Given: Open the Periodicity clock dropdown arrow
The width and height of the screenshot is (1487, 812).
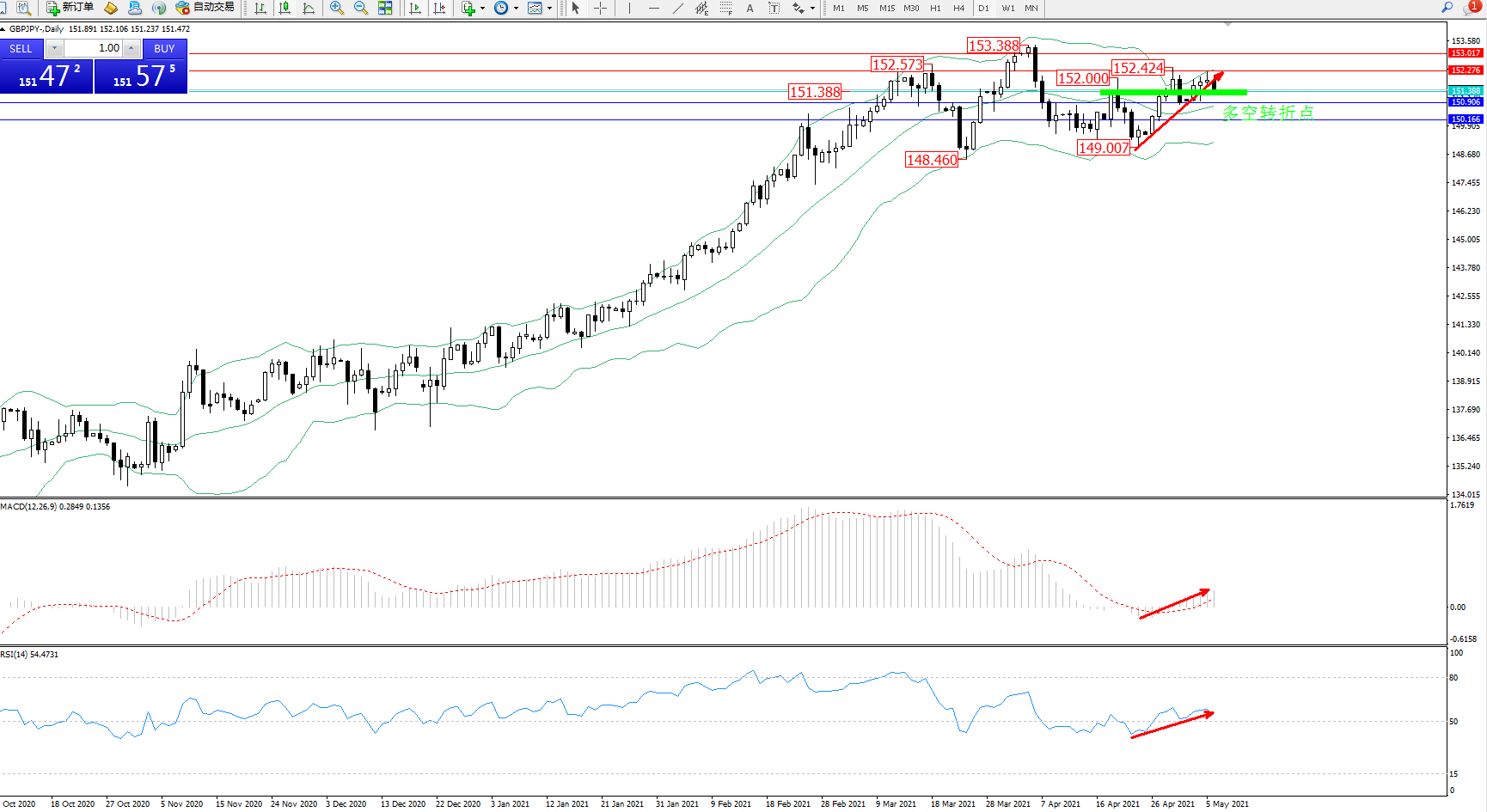Looking at the screenshot, I should (516, 9).
